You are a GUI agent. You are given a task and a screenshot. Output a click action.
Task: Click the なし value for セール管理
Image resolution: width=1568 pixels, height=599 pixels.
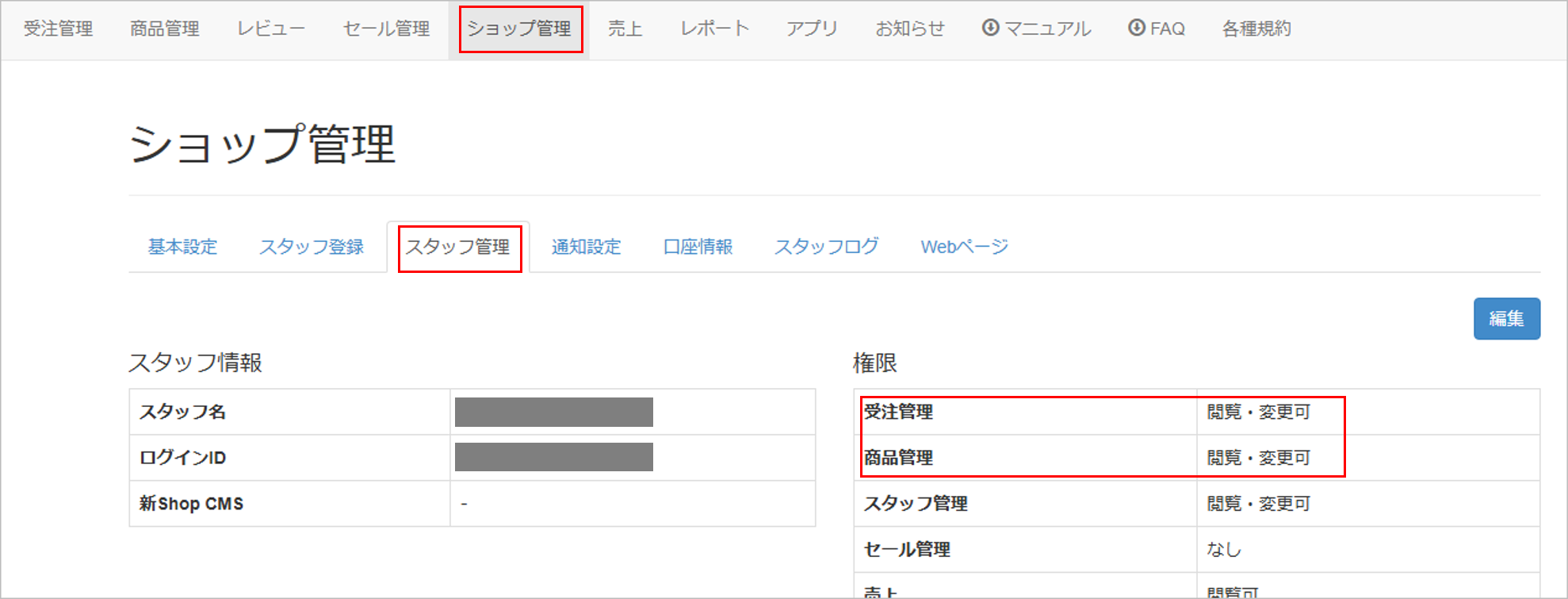pos(1224,549)
